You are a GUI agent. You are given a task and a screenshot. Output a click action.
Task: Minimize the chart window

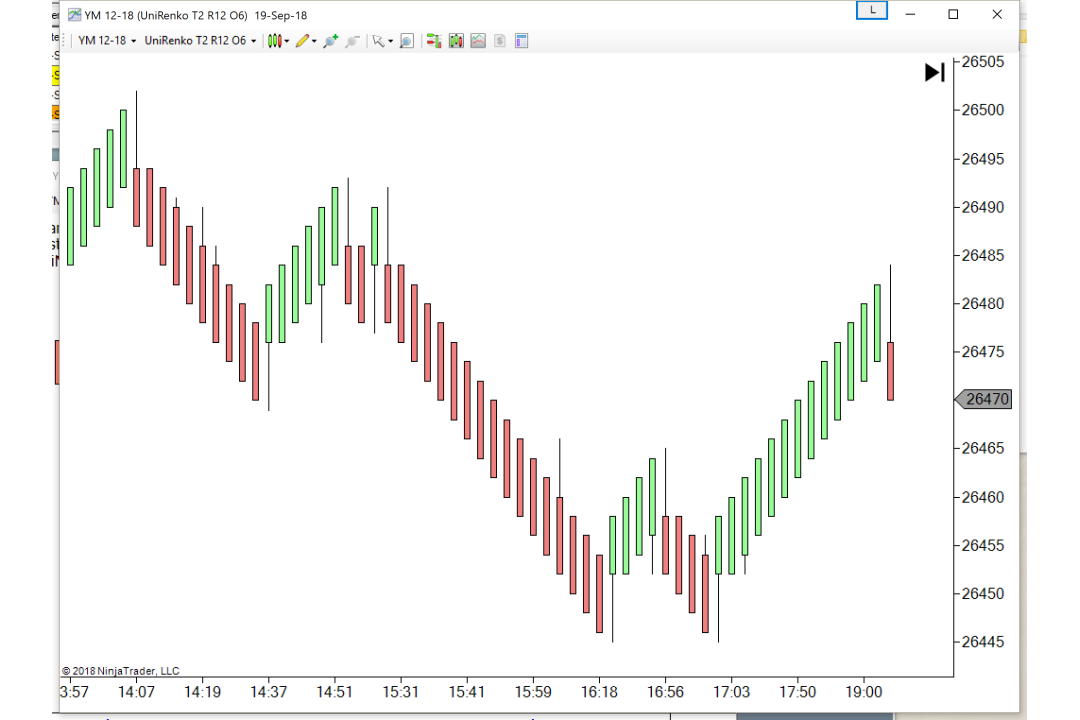911,14
